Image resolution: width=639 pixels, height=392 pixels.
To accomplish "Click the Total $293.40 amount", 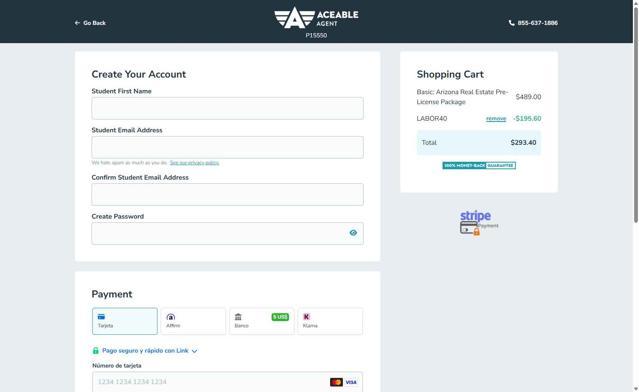I will 523,143.
